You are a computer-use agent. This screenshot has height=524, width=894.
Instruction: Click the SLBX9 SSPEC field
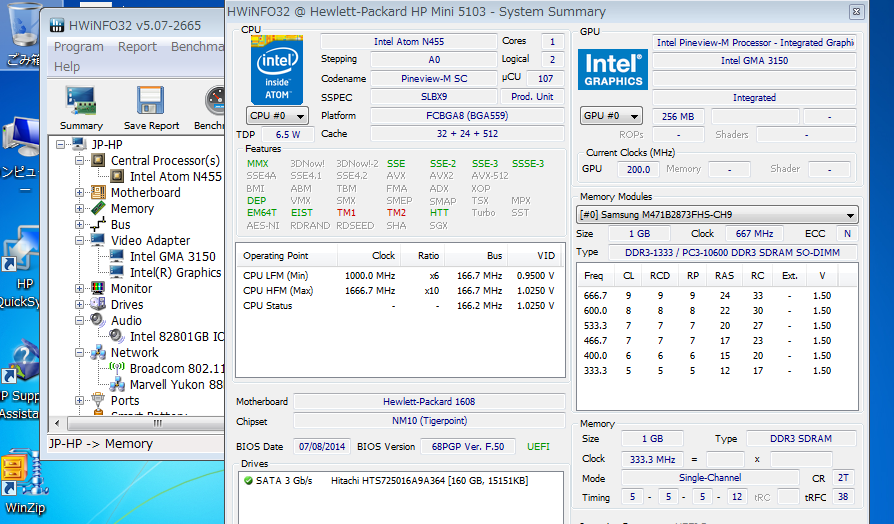point(433,97)
